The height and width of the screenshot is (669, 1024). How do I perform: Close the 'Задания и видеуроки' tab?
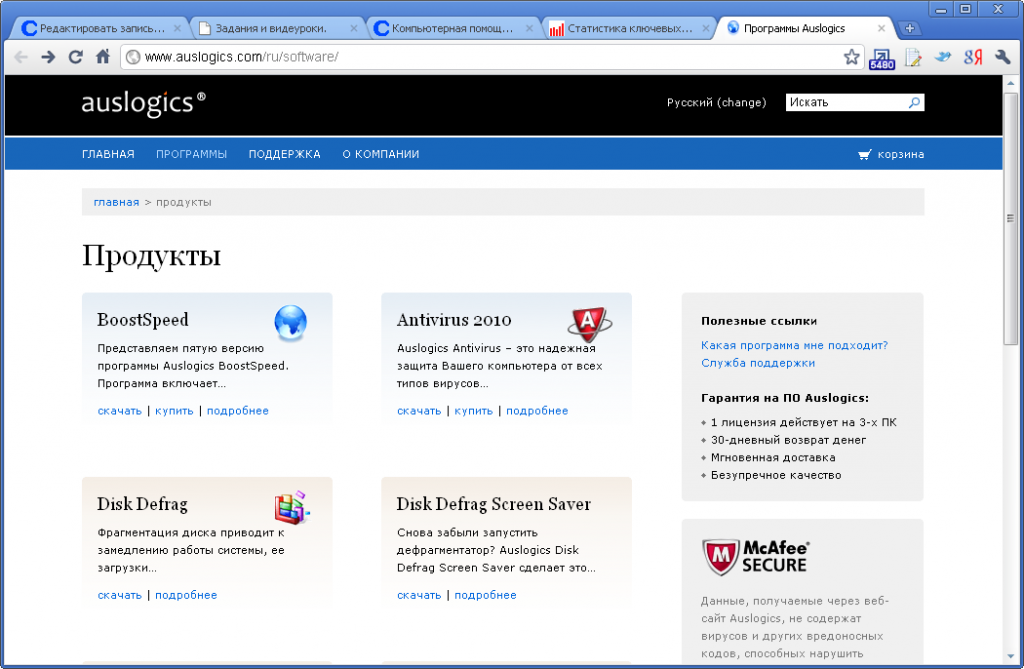pyautogui.click(x=354, y=29)
